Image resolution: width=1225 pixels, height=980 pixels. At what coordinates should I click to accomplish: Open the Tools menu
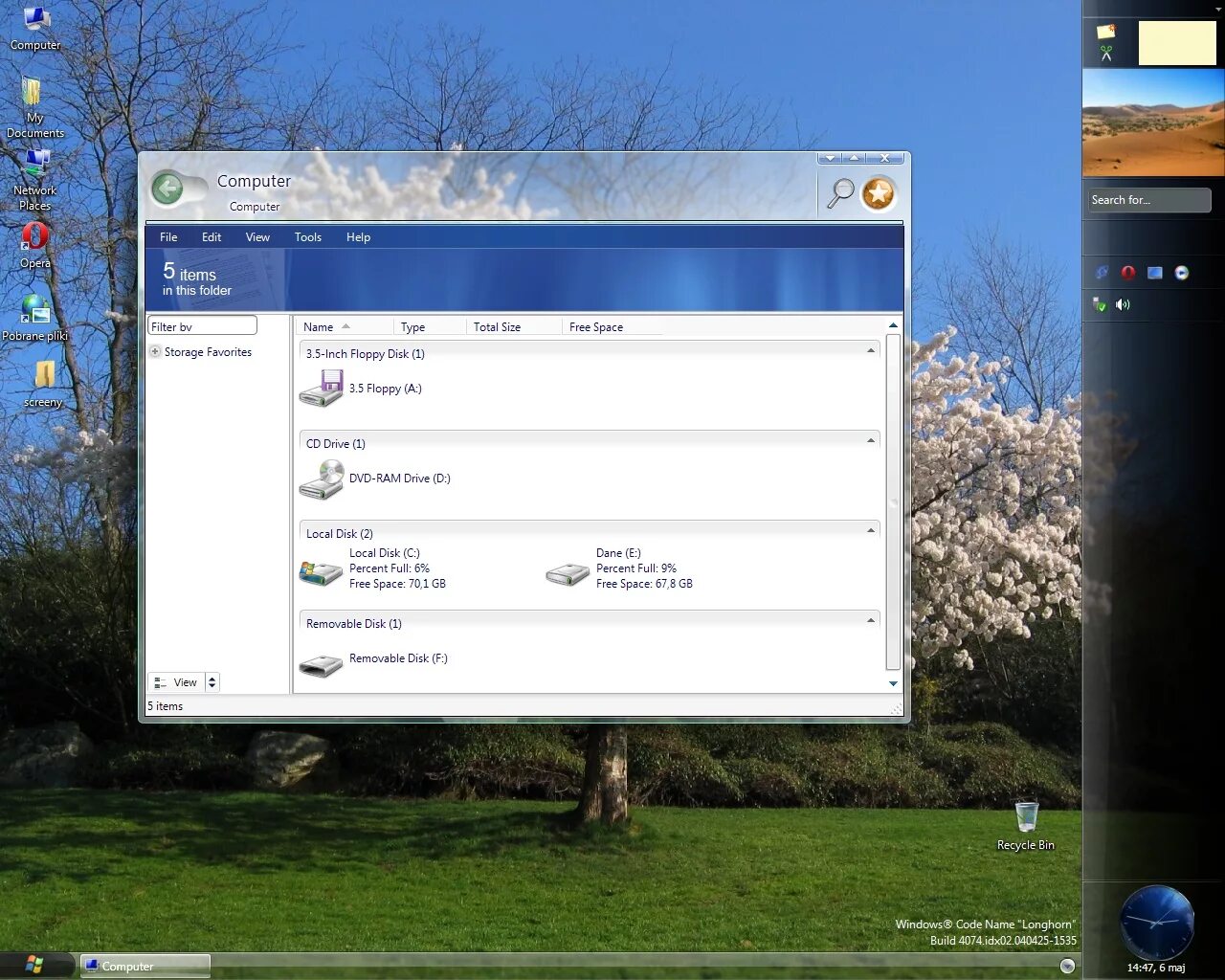308,237
